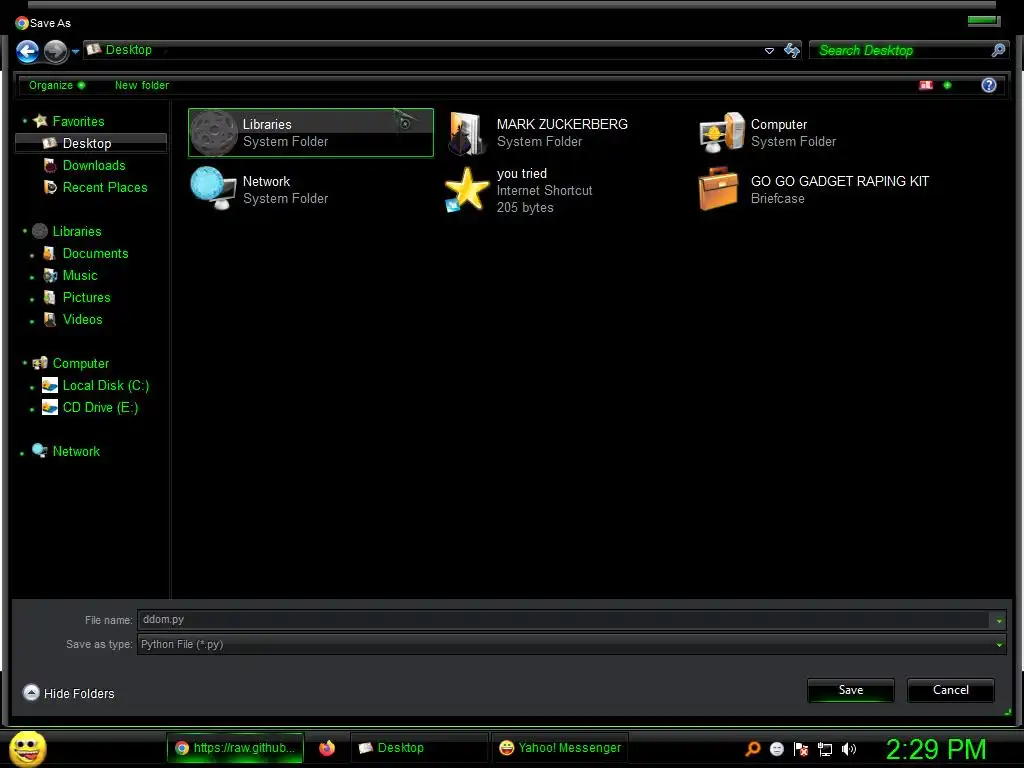Click the 2:29 PM clock
The height and width of the screenshot is (768, 1024).
(935, 749)
